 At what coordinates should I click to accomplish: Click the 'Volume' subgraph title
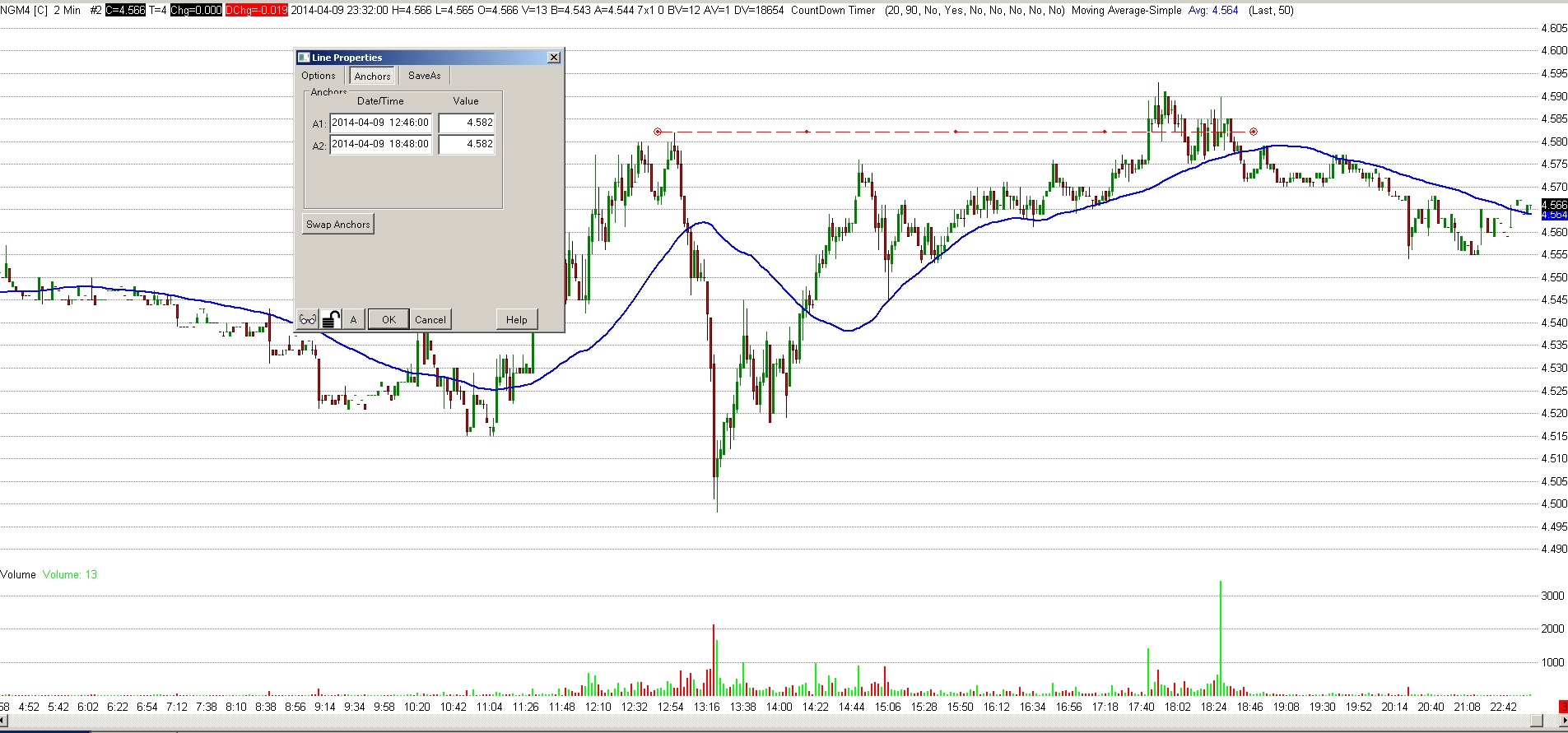(x=18, y=574)
